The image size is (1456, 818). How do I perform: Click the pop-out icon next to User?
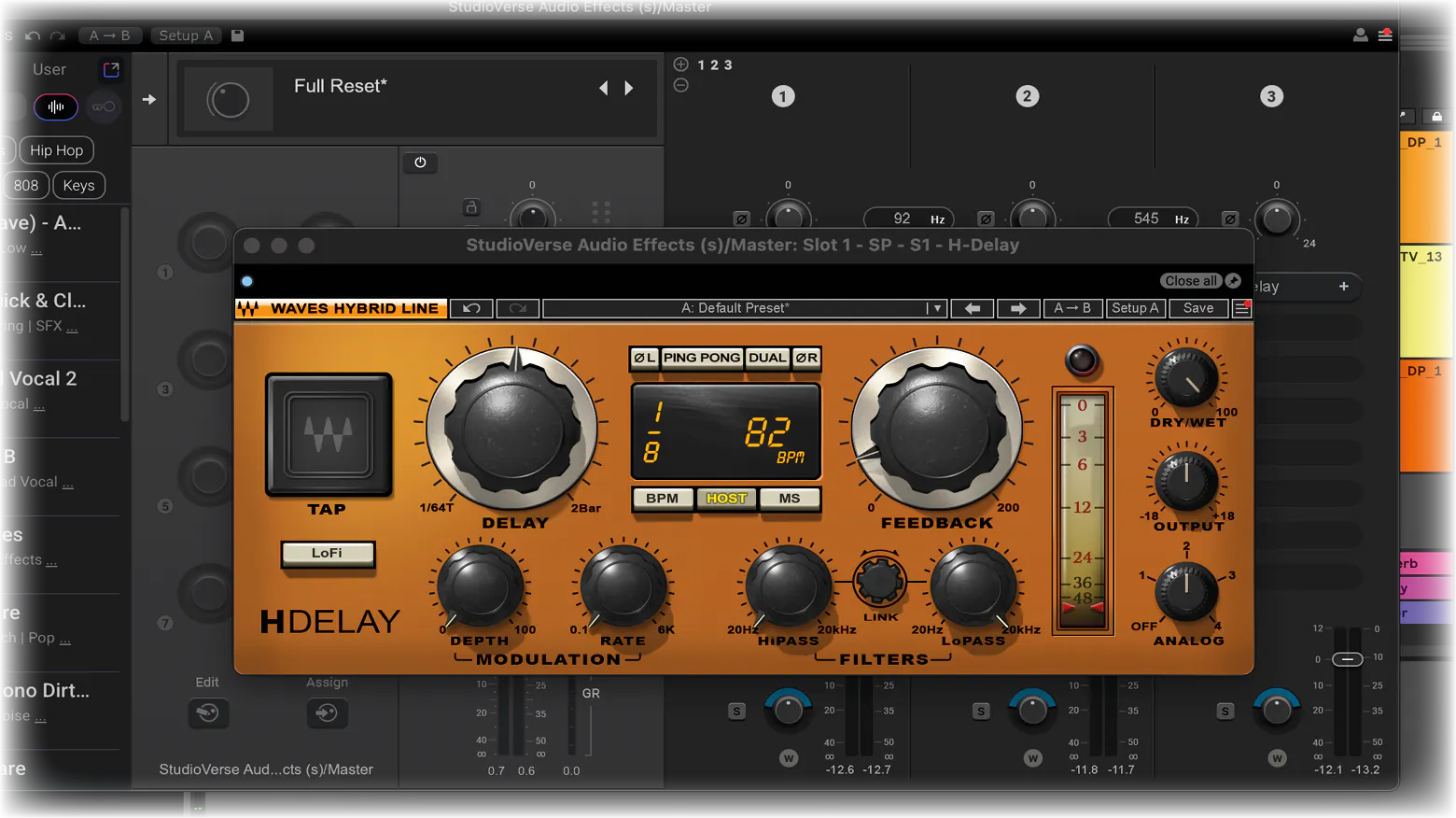click(111, 69)
